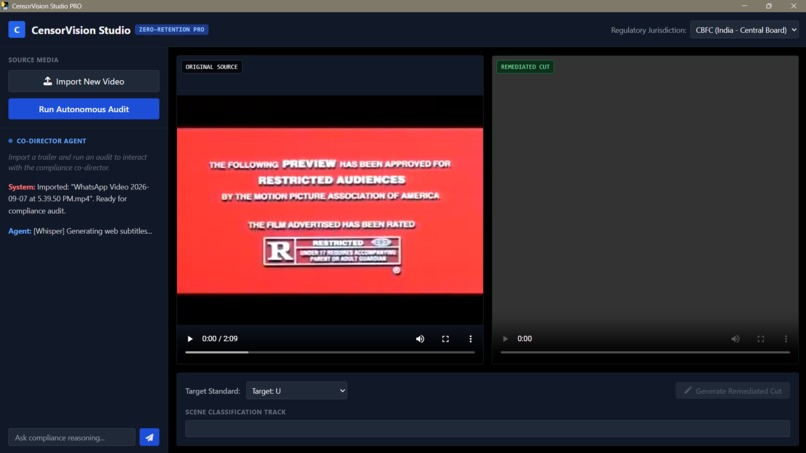This screenshot has height=453, width=806.
Task: Open more options on original source video
Action: (x=470, y=339)
